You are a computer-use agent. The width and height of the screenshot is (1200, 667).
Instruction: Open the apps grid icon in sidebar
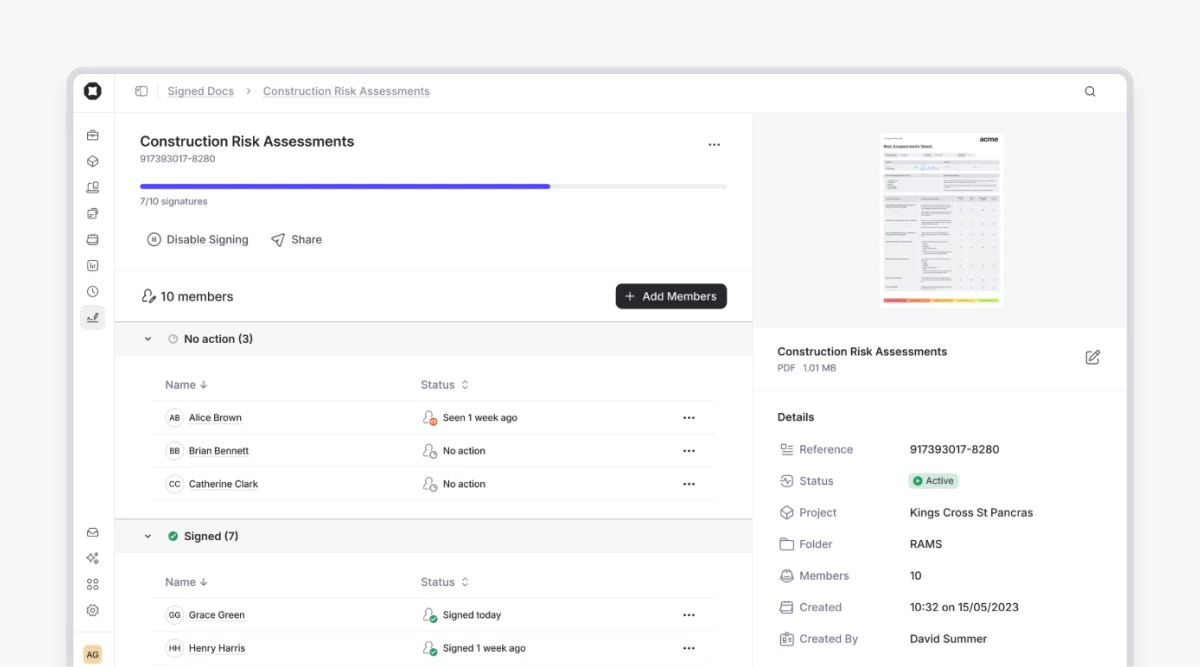(93, 585)
